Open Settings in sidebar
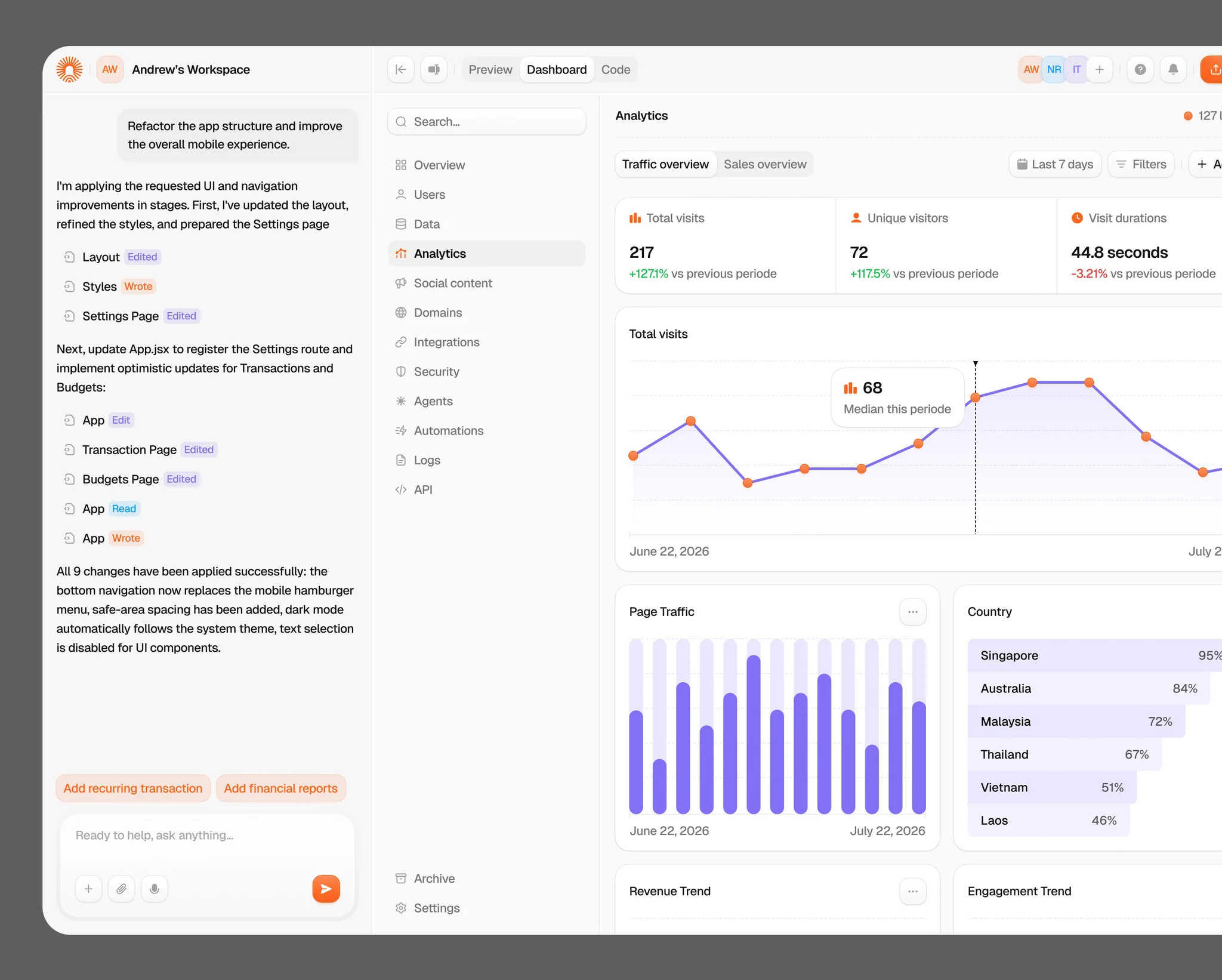This screenshot has width=1222, height=980. pos(487,908)
